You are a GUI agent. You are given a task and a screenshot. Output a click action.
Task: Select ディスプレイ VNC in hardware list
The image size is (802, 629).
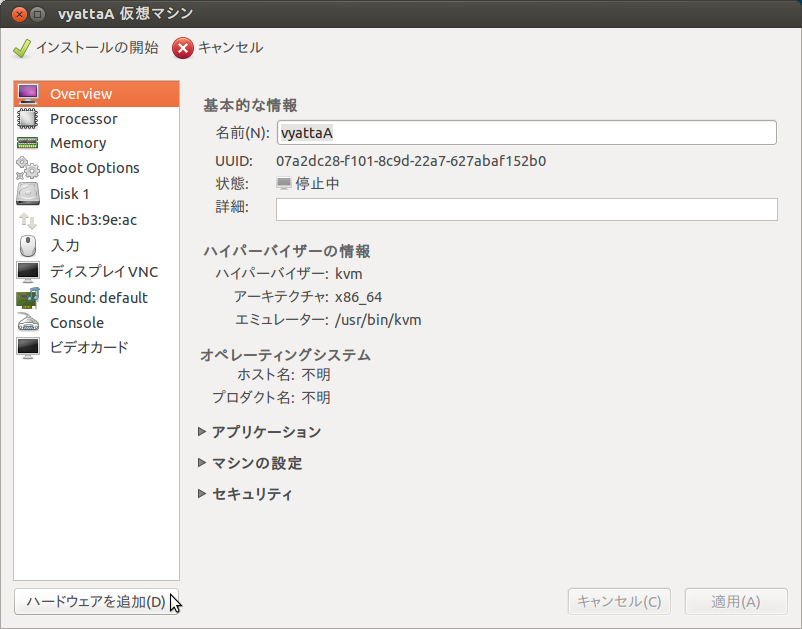click(103, 272)
